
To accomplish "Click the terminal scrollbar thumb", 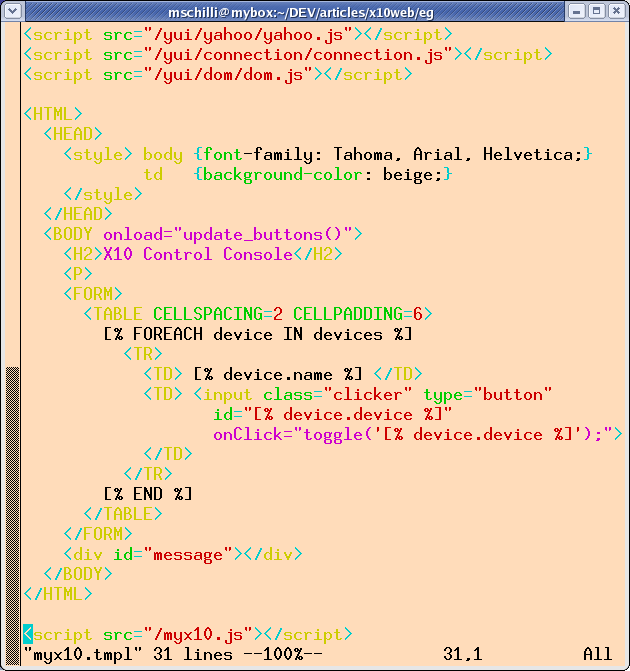I will coord(12,514).
